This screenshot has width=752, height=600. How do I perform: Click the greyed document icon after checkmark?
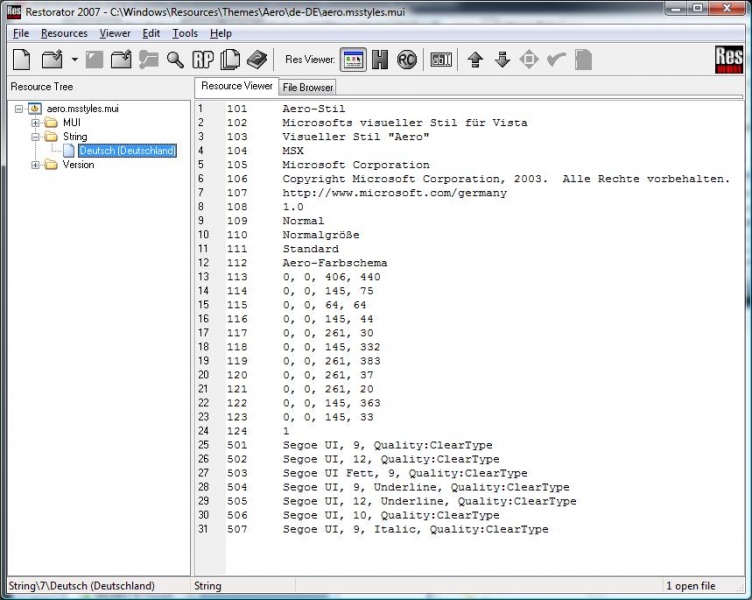click(x=583, y=60)
